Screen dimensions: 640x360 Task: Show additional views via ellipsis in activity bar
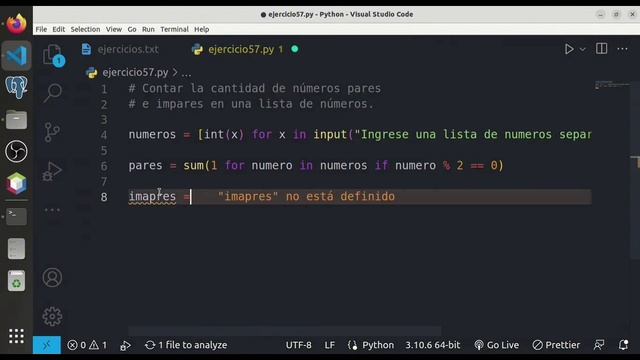coord(52,210)
